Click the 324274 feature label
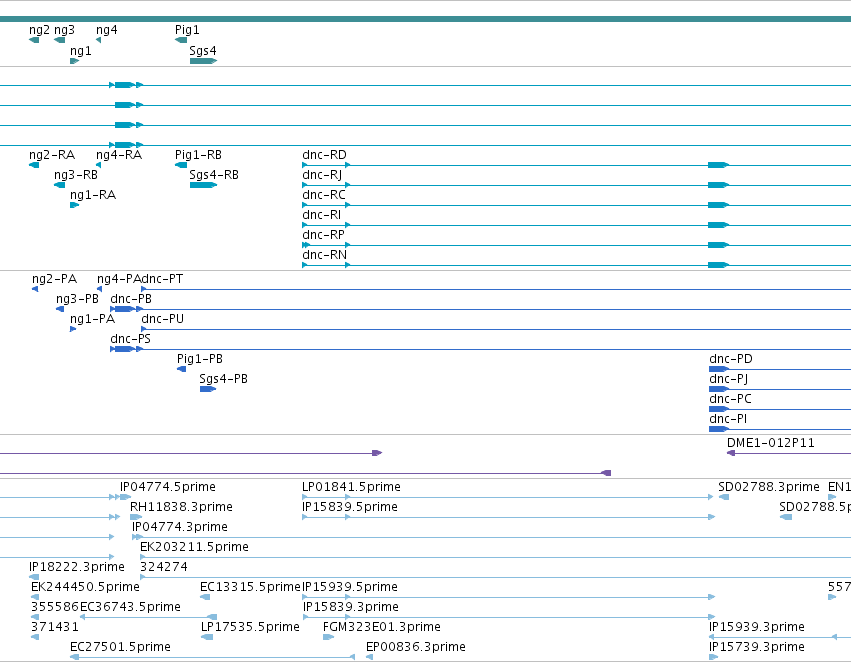851x662 pixels. pos(163,568)
